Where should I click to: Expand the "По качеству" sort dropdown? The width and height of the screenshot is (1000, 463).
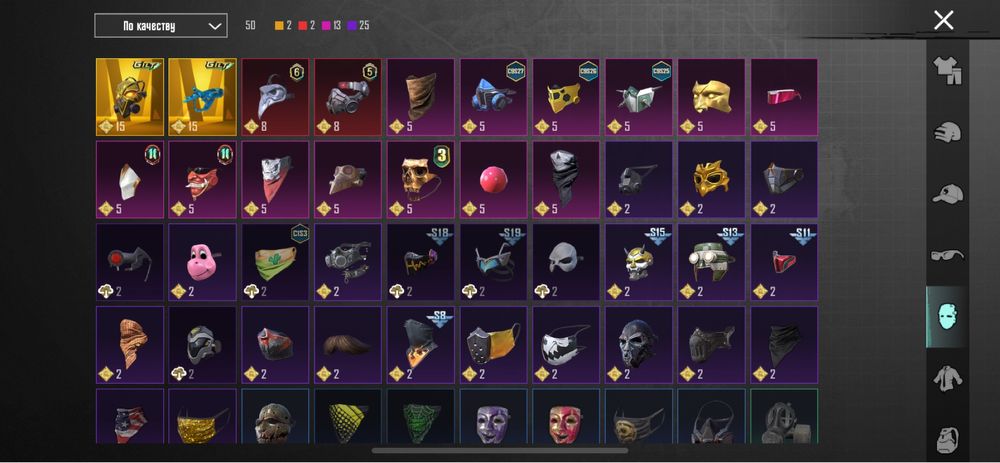pyautogui.click(x=161, y=26)
